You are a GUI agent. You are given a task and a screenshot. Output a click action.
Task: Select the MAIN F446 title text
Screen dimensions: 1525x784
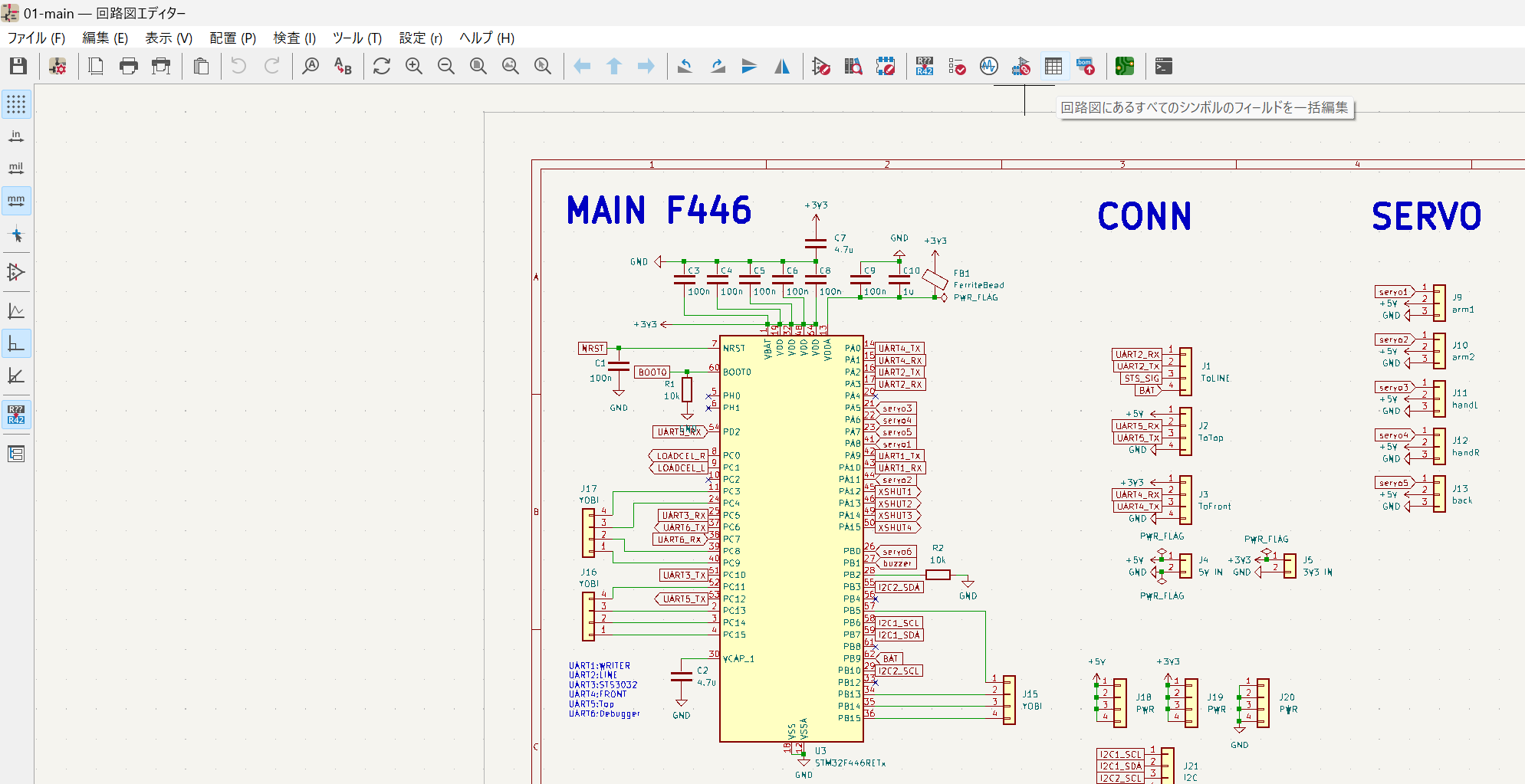(659, 211)
